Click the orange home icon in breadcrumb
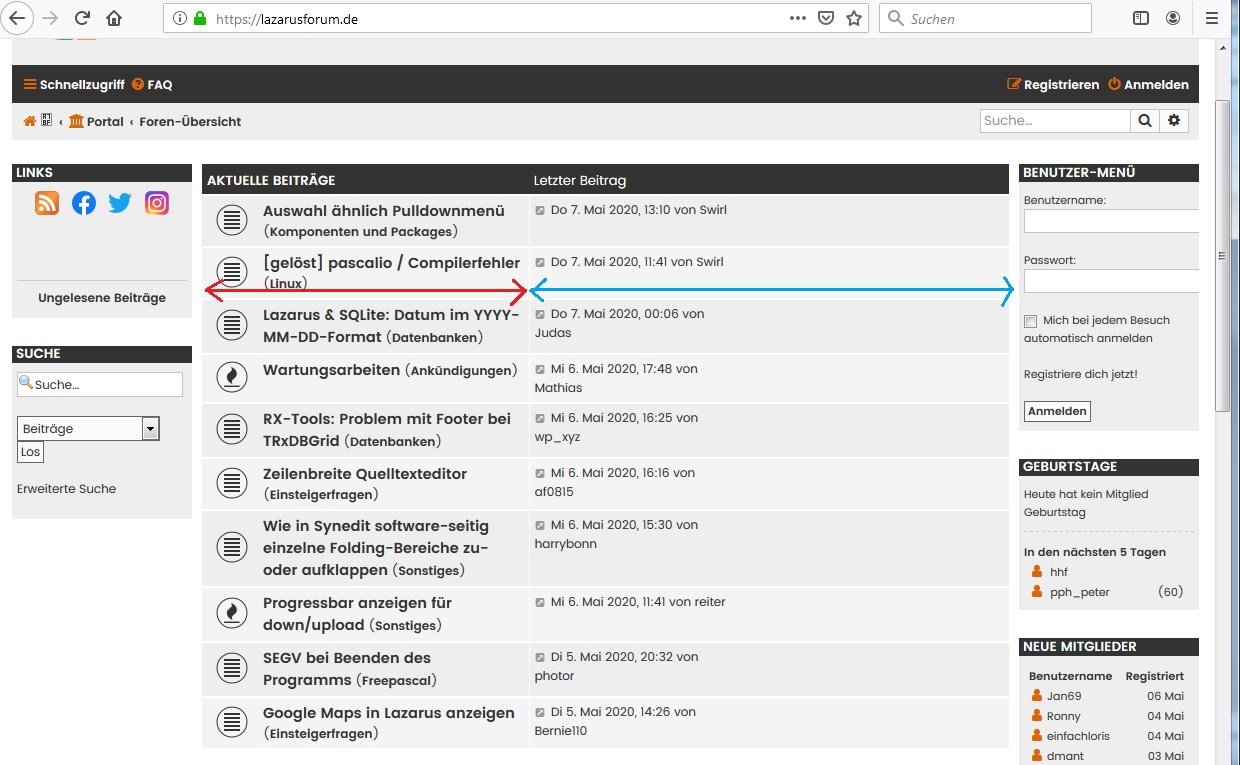 pos(30,121)
